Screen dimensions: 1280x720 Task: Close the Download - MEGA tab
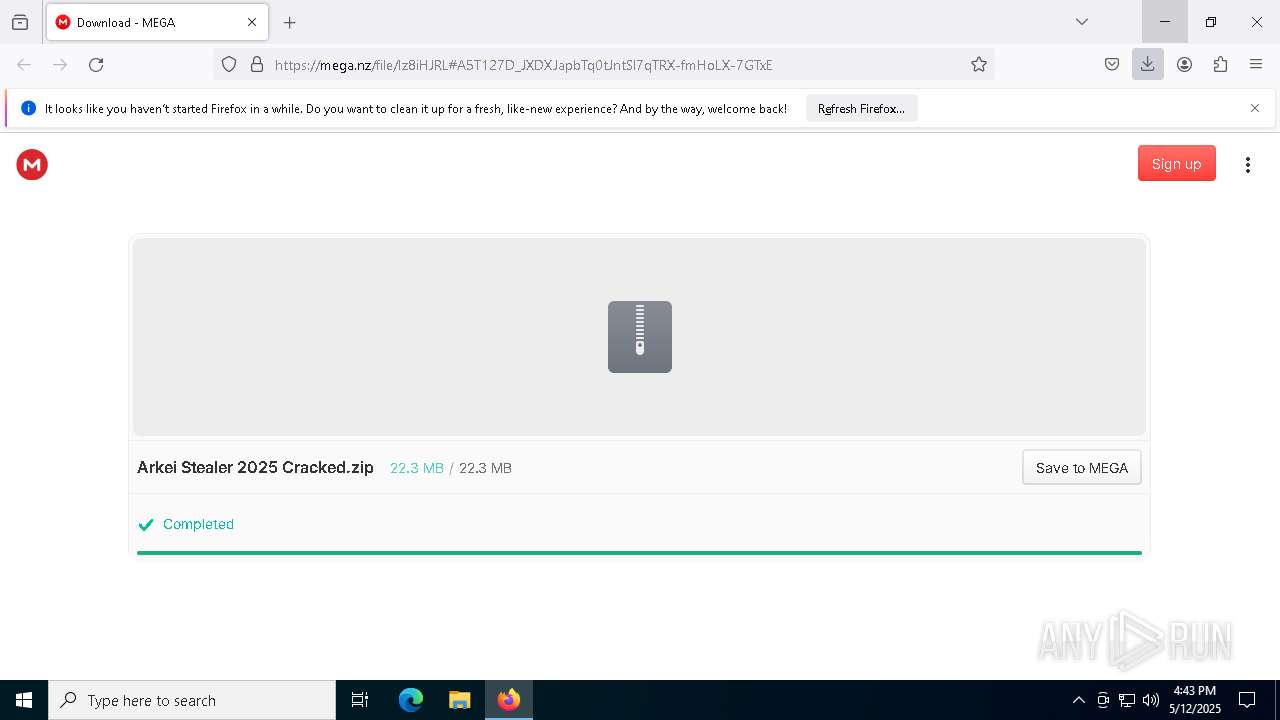pyautogui.click(x=252, y=22)
